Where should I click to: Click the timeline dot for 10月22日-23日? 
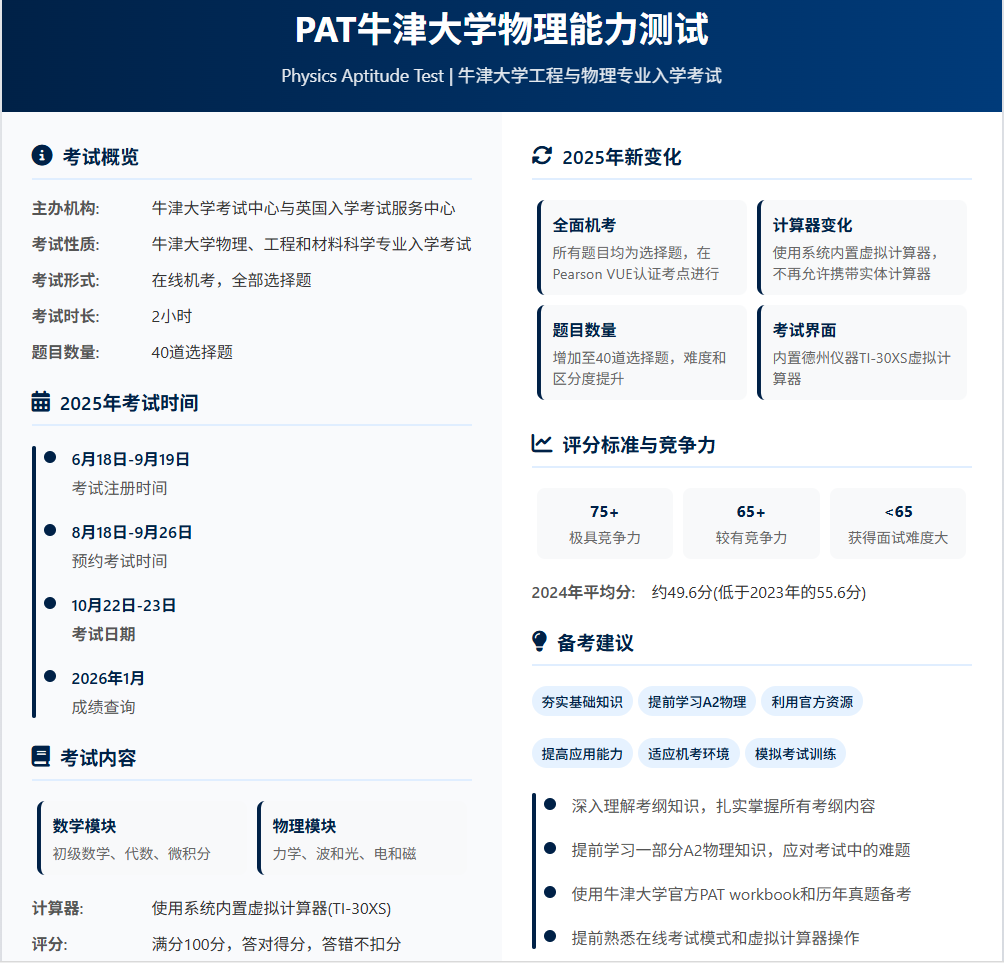click(50, 603)
